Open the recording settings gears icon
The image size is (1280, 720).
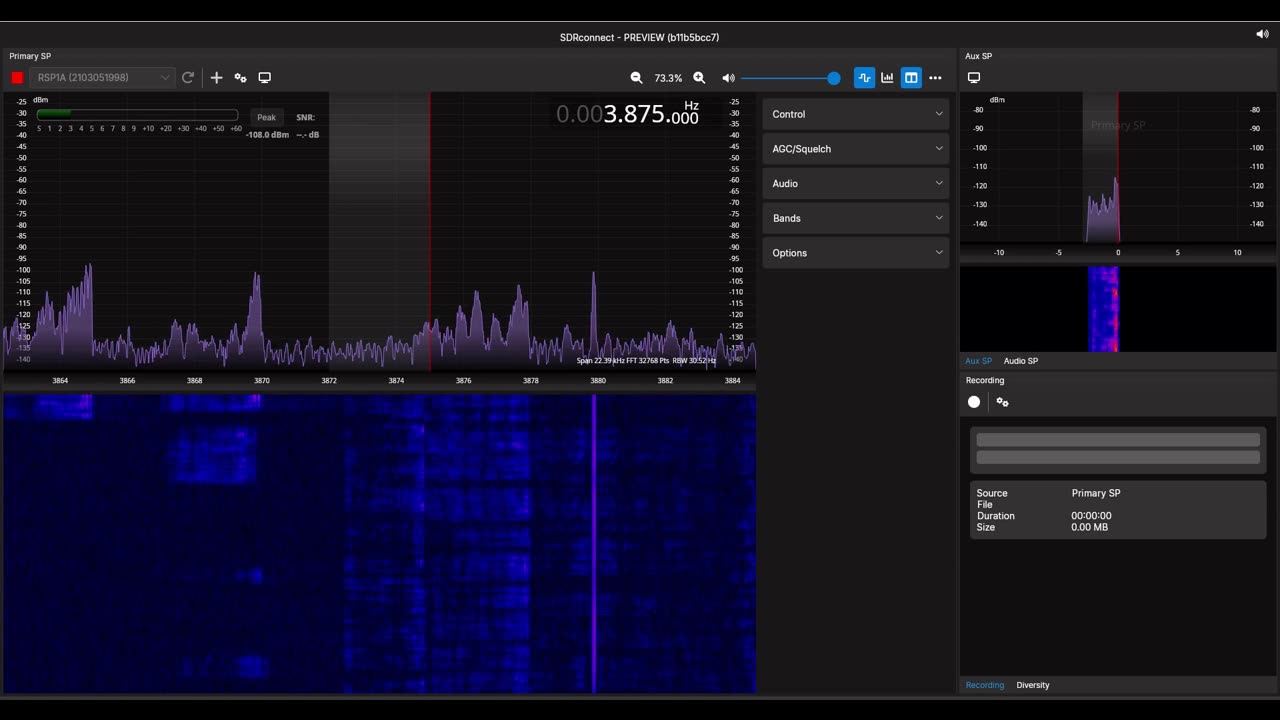(x=1002, y=402)
